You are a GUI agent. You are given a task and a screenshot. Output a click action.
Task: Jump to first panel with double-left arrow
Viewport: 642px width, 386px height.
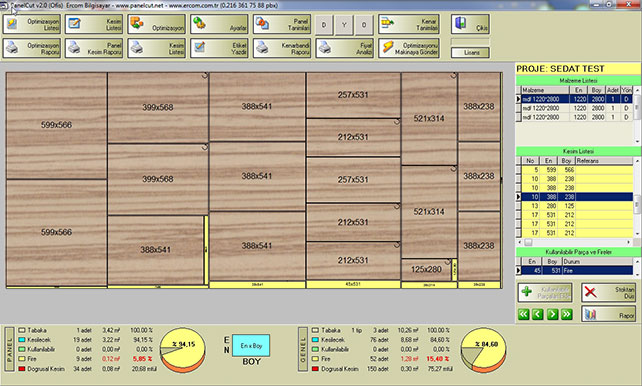tap(524, 314)
